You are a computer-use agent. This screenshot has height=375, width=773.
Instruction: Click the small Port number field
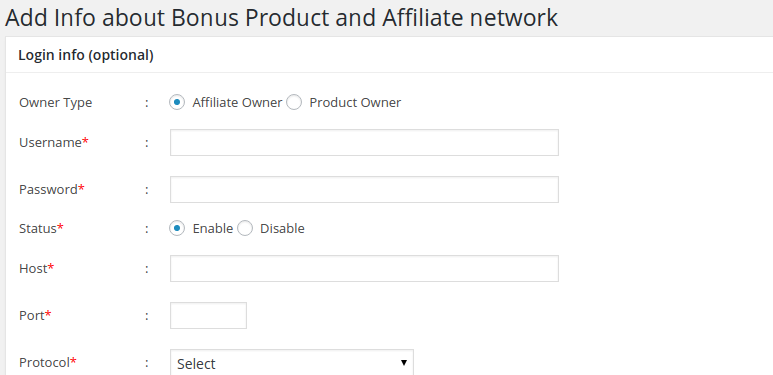[x=208, y=315]
